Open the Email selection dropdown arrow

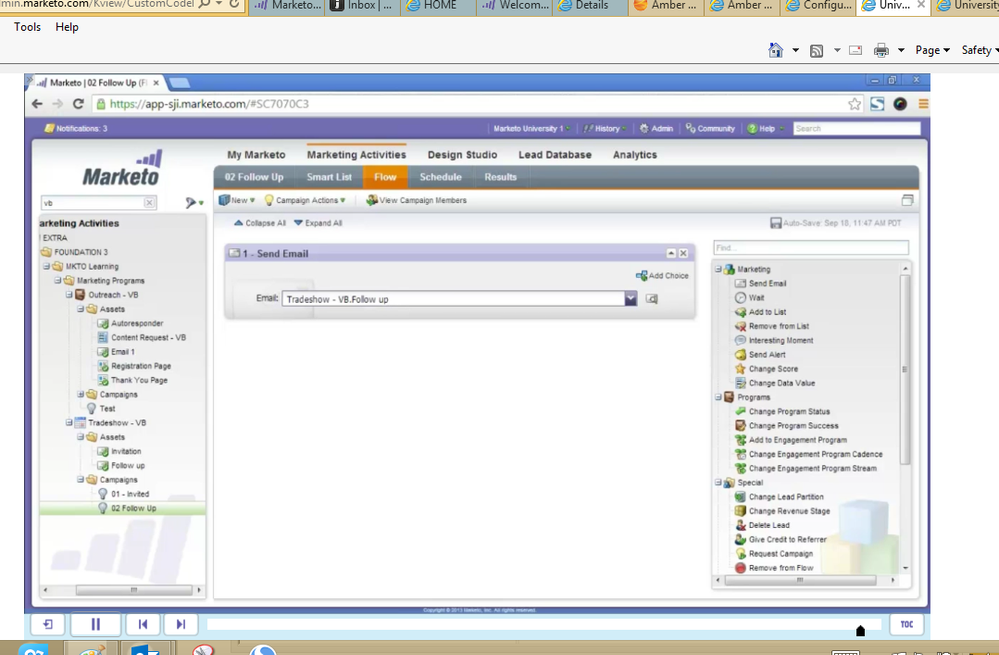pyautogui.click(x=630, y=299)
